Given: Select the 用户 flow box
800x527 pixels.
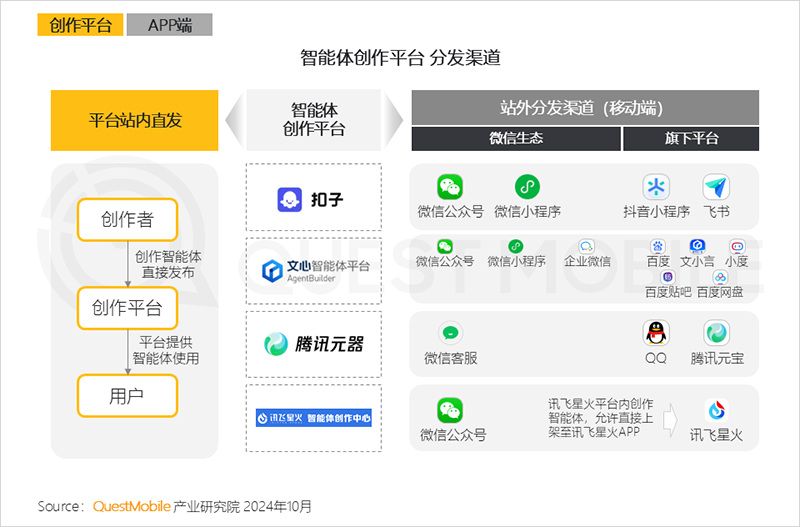Looking at the screenshot, I should [x=126, y=395].
